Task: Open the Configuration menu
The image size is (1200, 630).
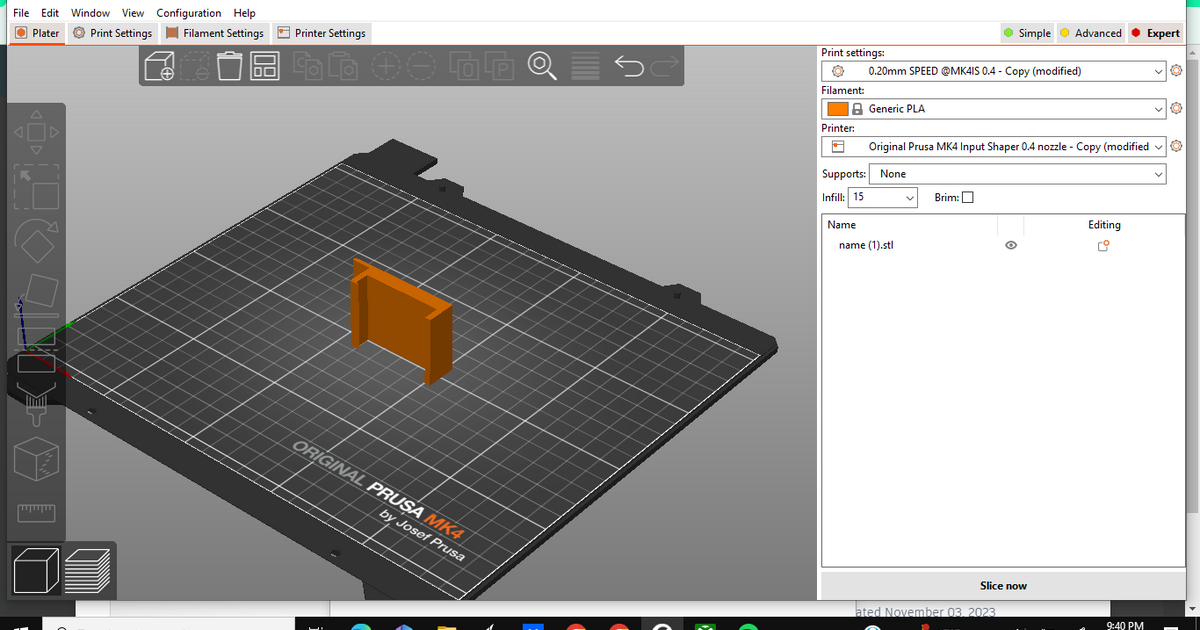Action: [x=188, y=12]
